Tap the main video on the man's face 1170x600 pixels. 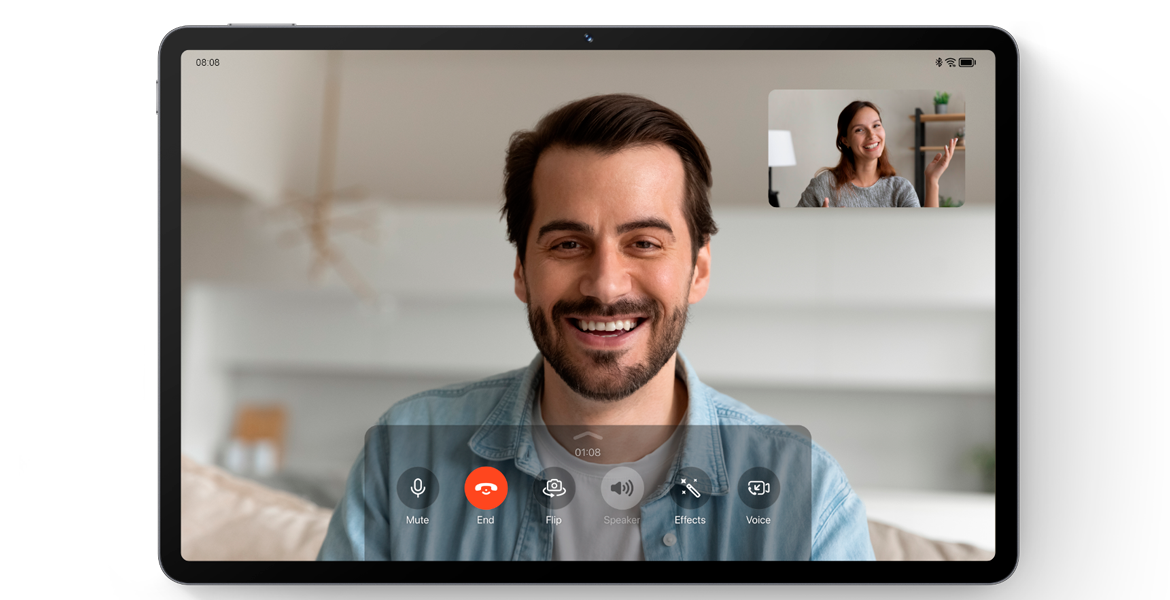coord(608,260)
